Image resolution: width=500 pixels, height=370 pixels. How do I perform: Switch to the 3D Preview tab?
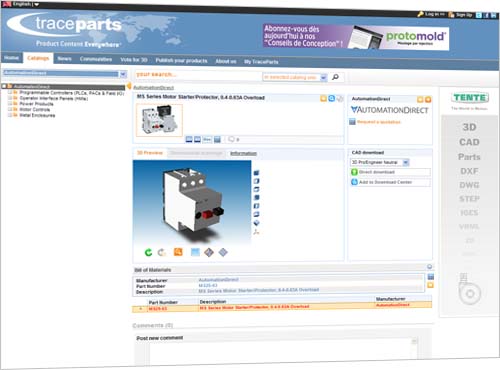[150, 153]
